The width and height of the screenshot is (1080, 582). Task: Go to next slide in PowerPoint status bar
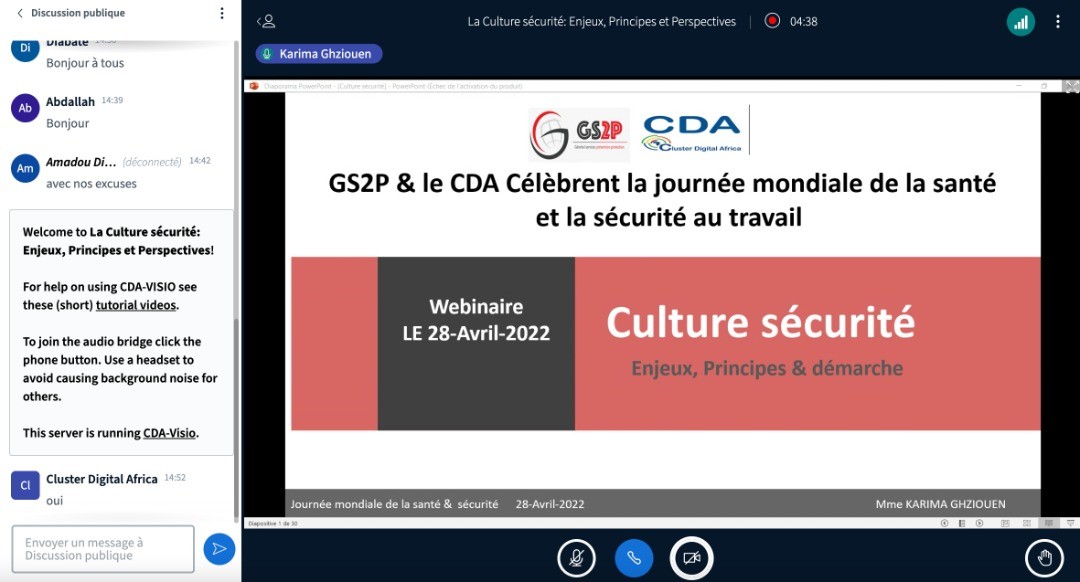click(979, 523)
